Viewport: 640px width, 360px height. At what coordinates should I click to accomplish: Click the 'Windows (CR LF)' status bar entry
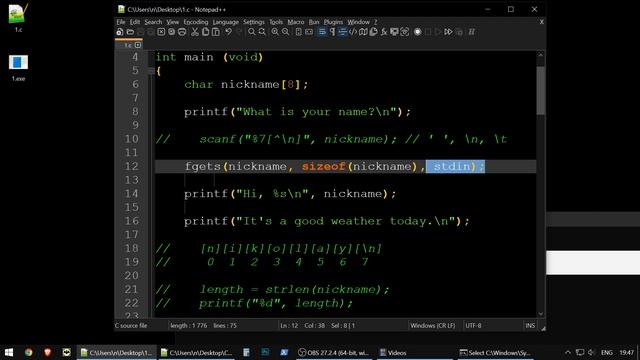pyautogui.click(x=433, y=325)
